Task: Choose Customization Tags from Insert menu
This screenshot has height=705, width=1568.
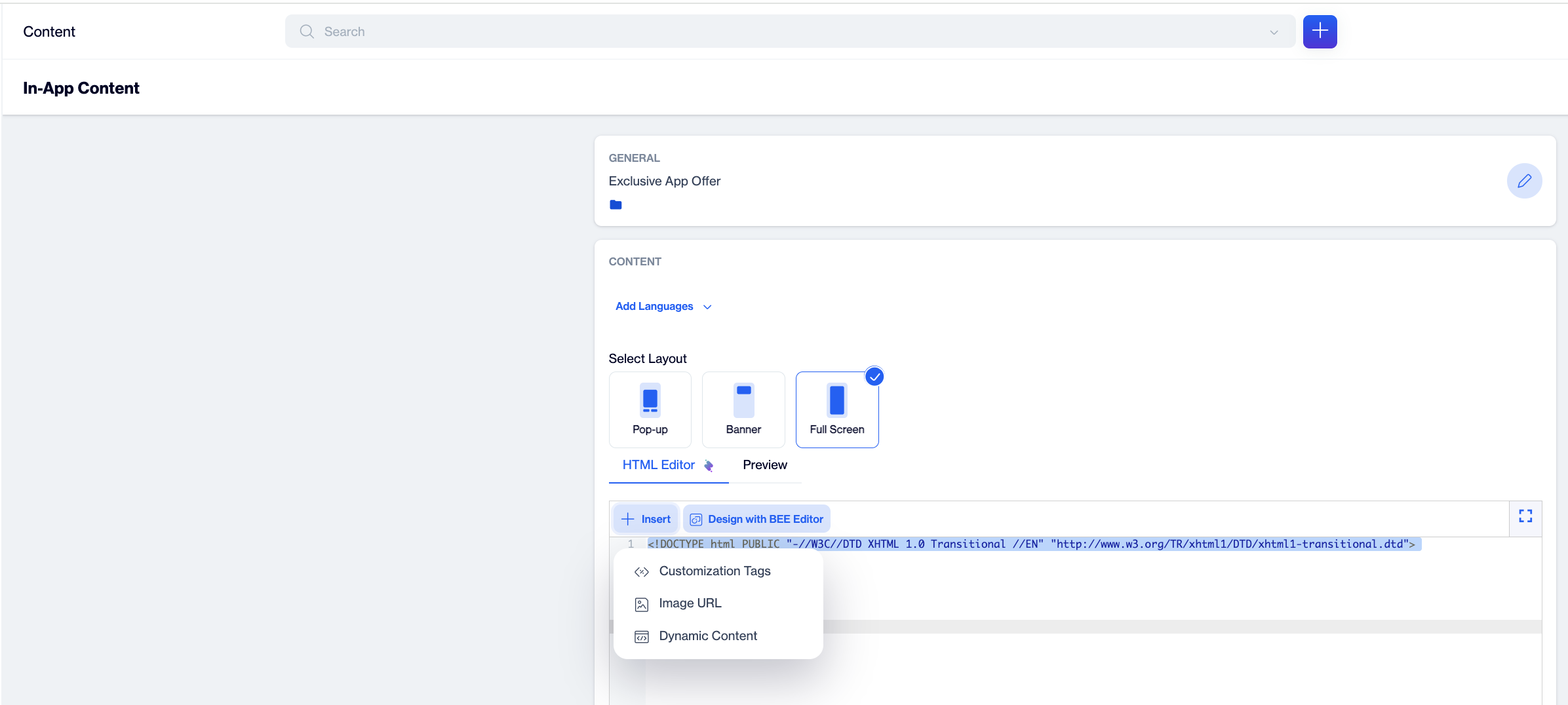Action: point(718,571)
